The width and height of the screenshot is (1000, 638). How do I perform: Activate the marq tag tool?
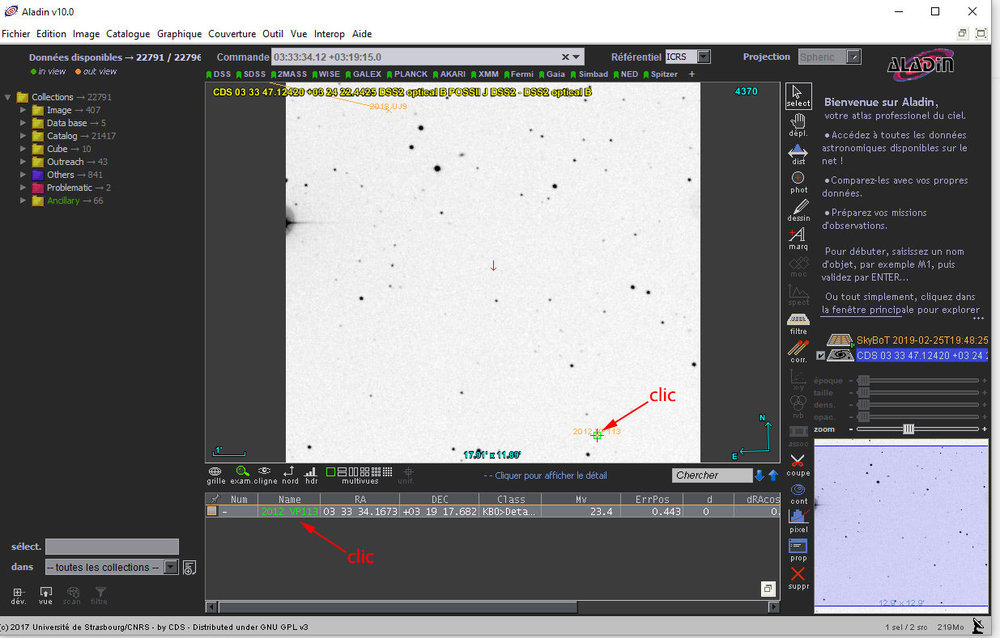pyautogui.click(x=798, y=239)
